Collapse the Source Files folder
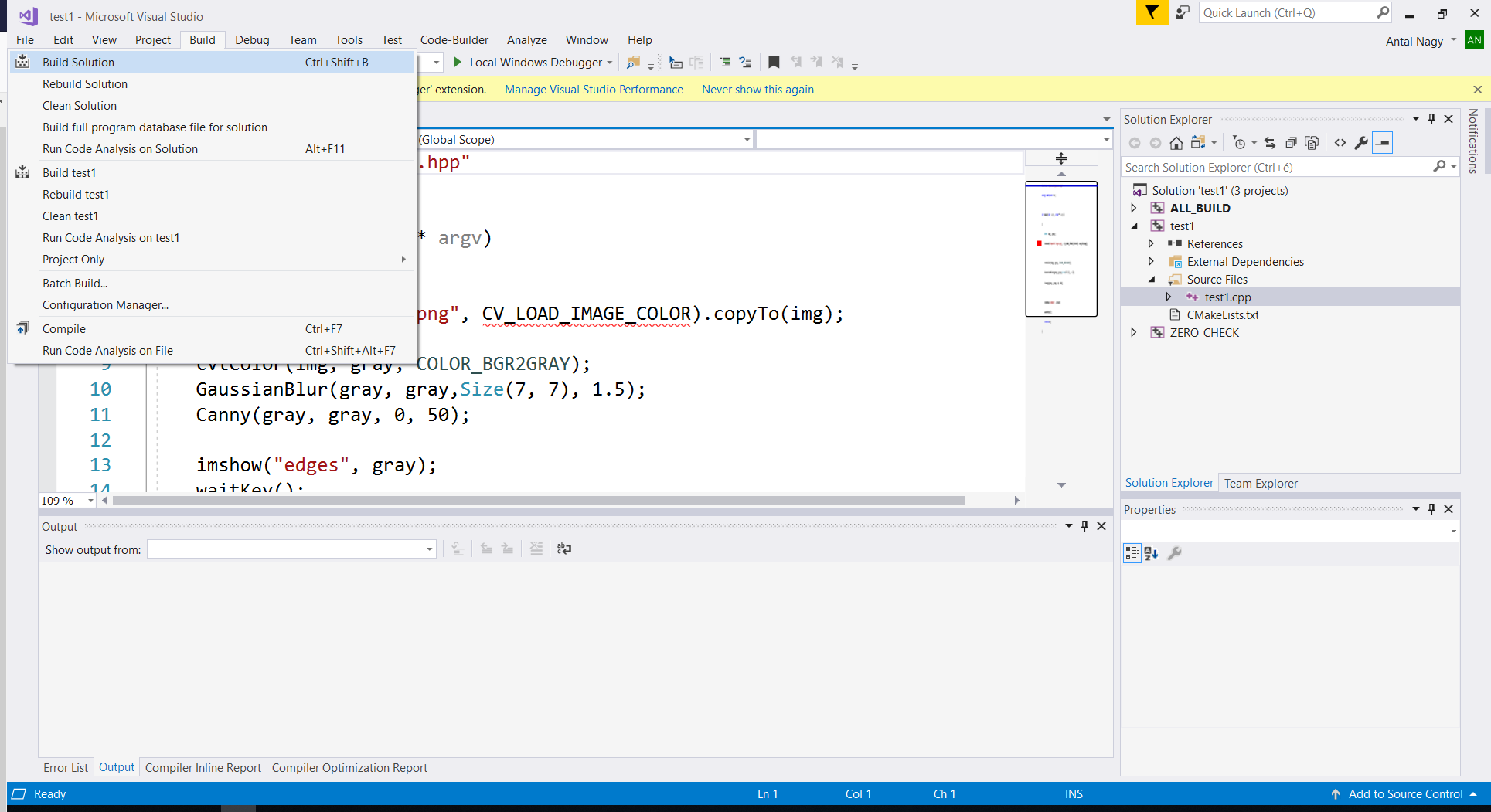 click(x=1151, y=280)
